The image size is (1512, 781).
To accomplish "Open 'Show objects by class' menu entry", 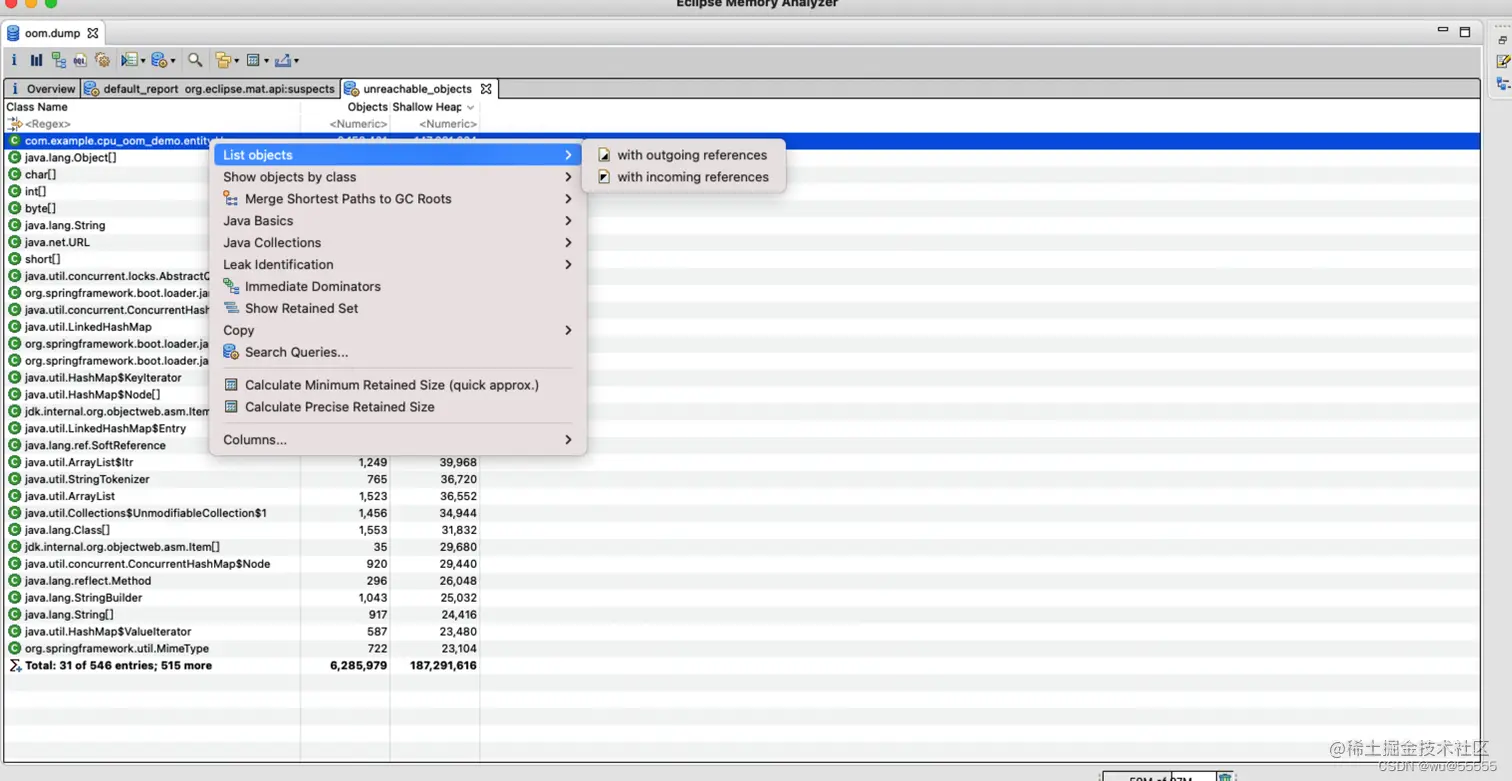I will (x=398, y=177).
